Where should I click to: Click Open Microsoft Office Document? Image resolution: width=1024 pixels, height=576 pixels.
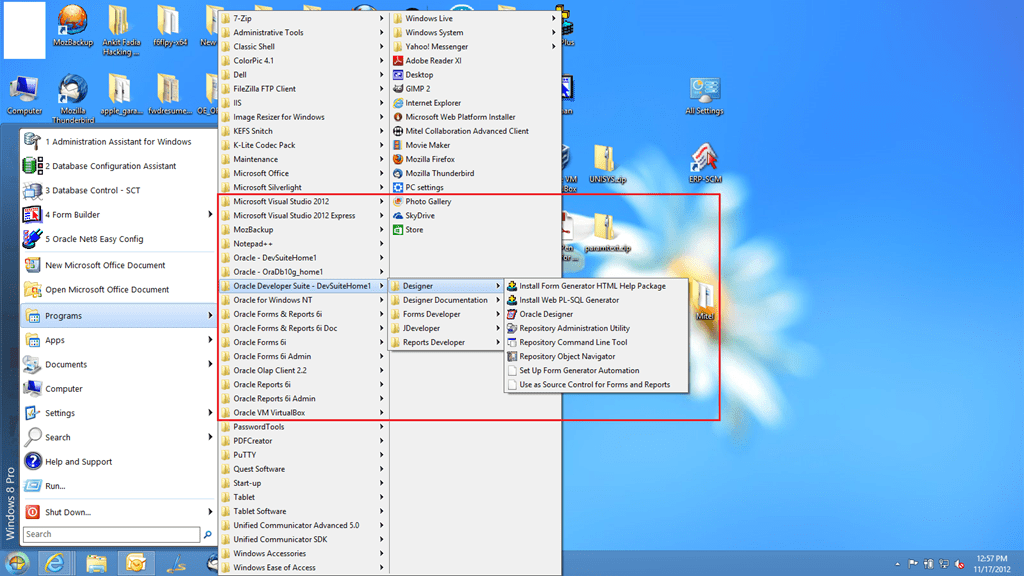(x=118, y=289)
